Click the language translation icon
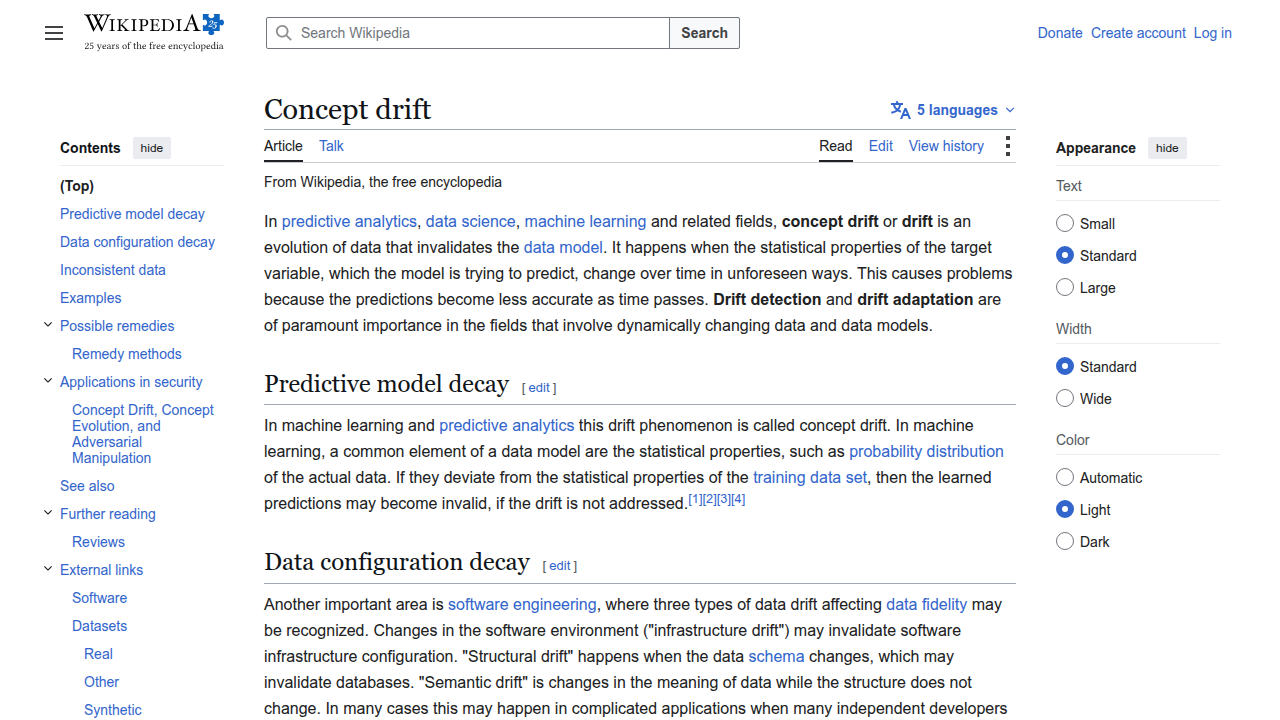Screen dimensions: 1280x720 click(x=900, y=110)
